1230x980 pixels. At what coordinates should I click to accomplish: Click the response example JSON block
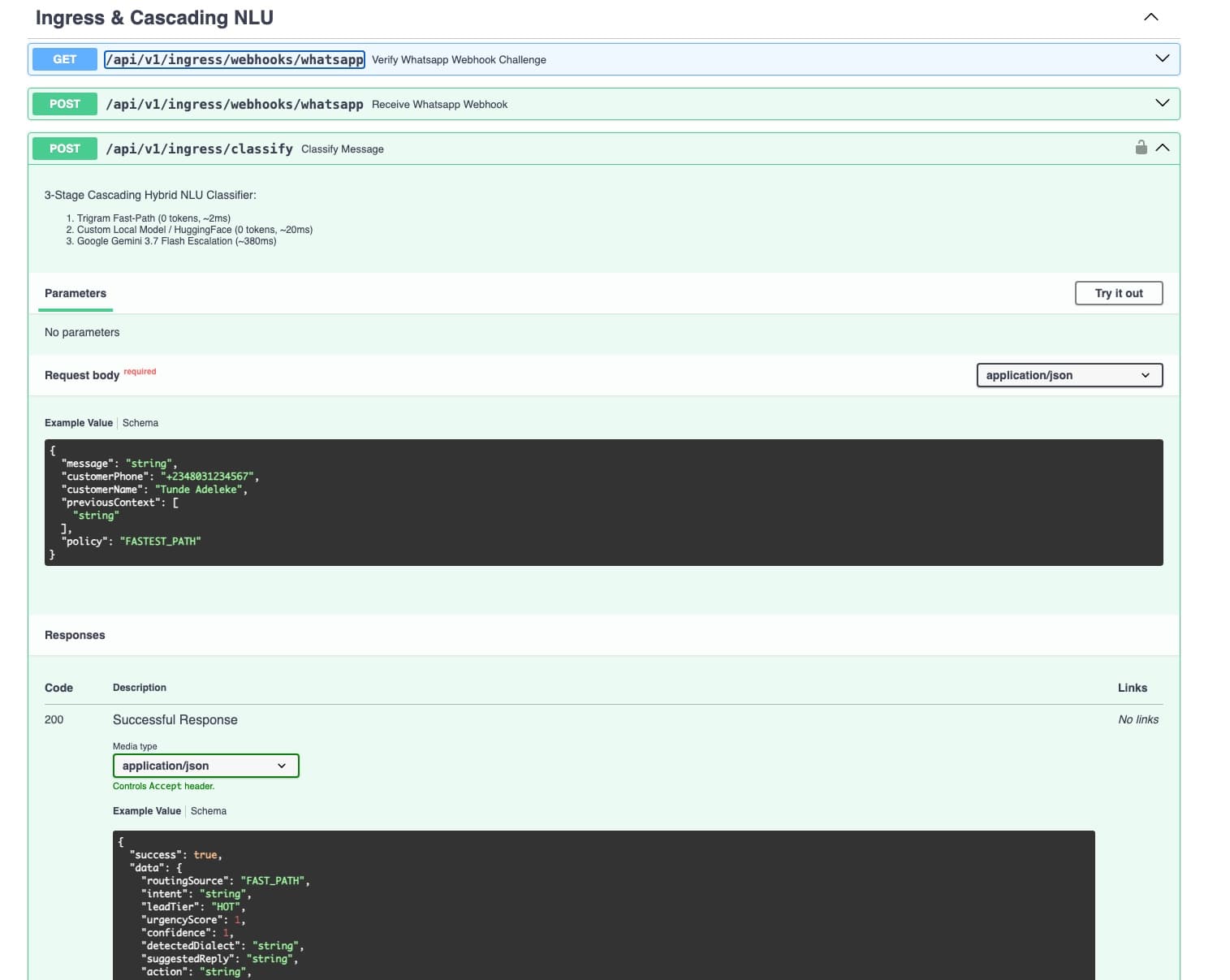604,905
